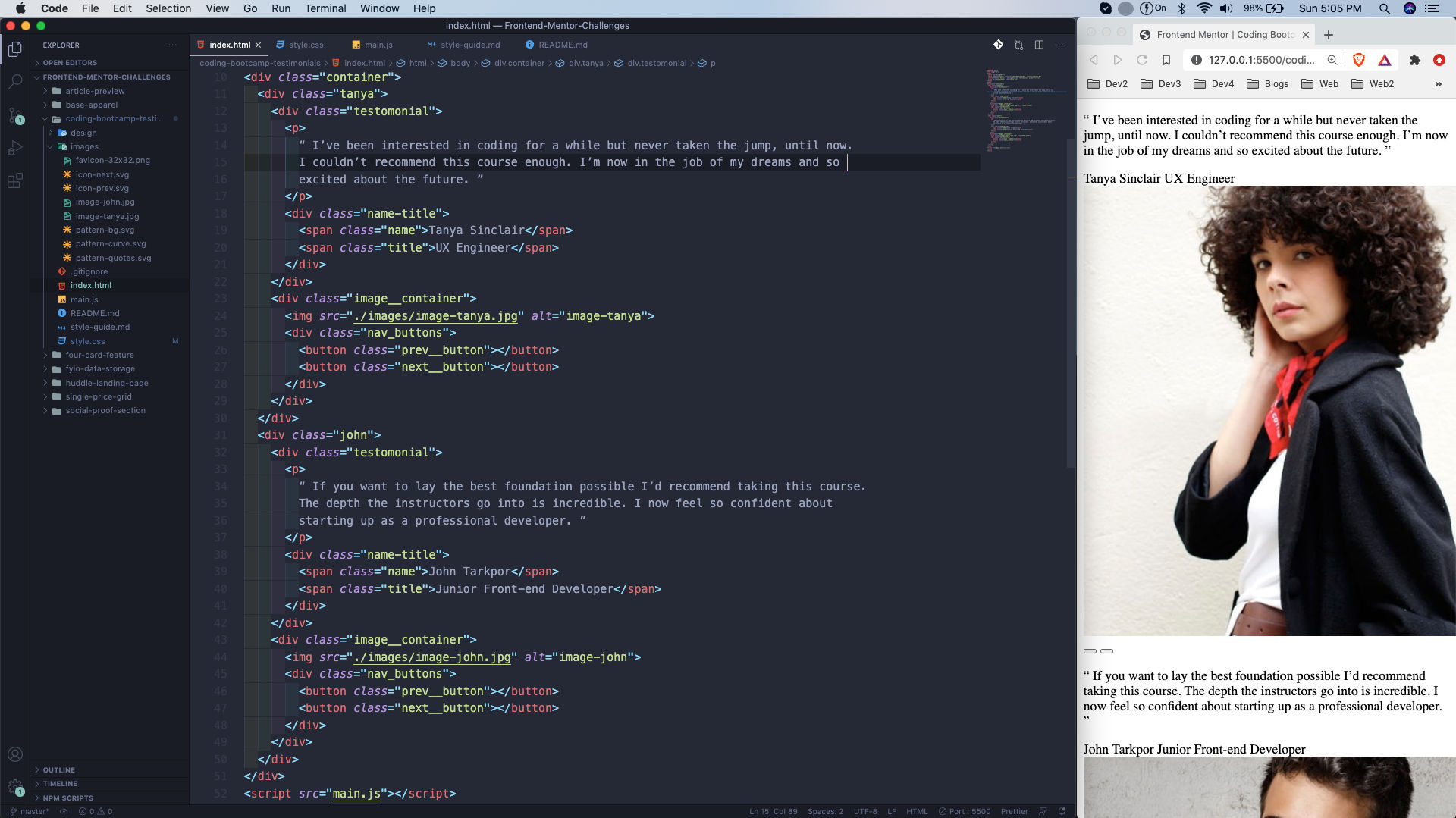Open the Explorer view in activity bar

[x=15, y=50]
